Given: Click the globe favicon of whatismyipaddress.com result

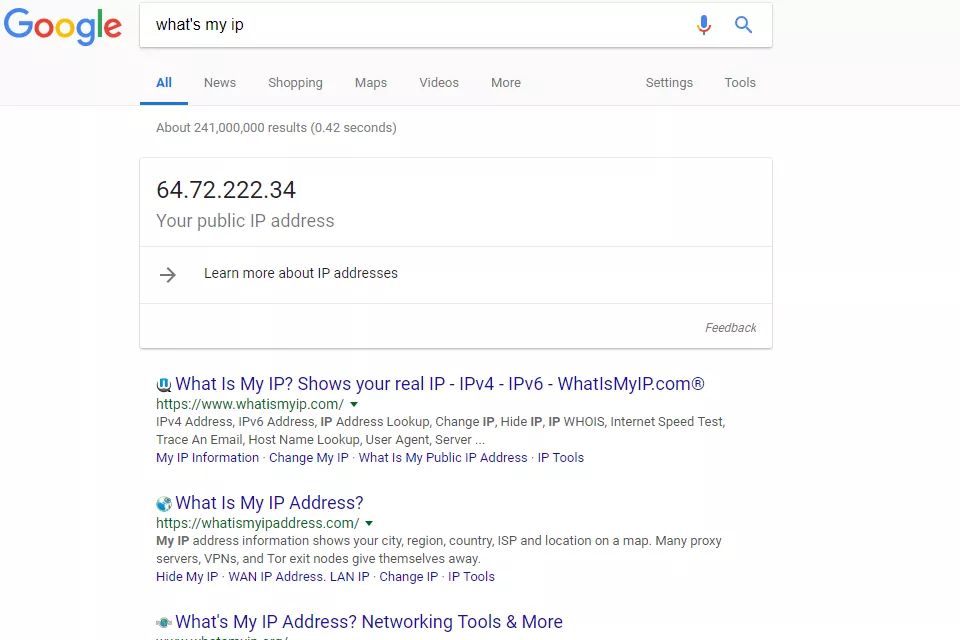Looking at the screenshot, I should pos(163,503).
